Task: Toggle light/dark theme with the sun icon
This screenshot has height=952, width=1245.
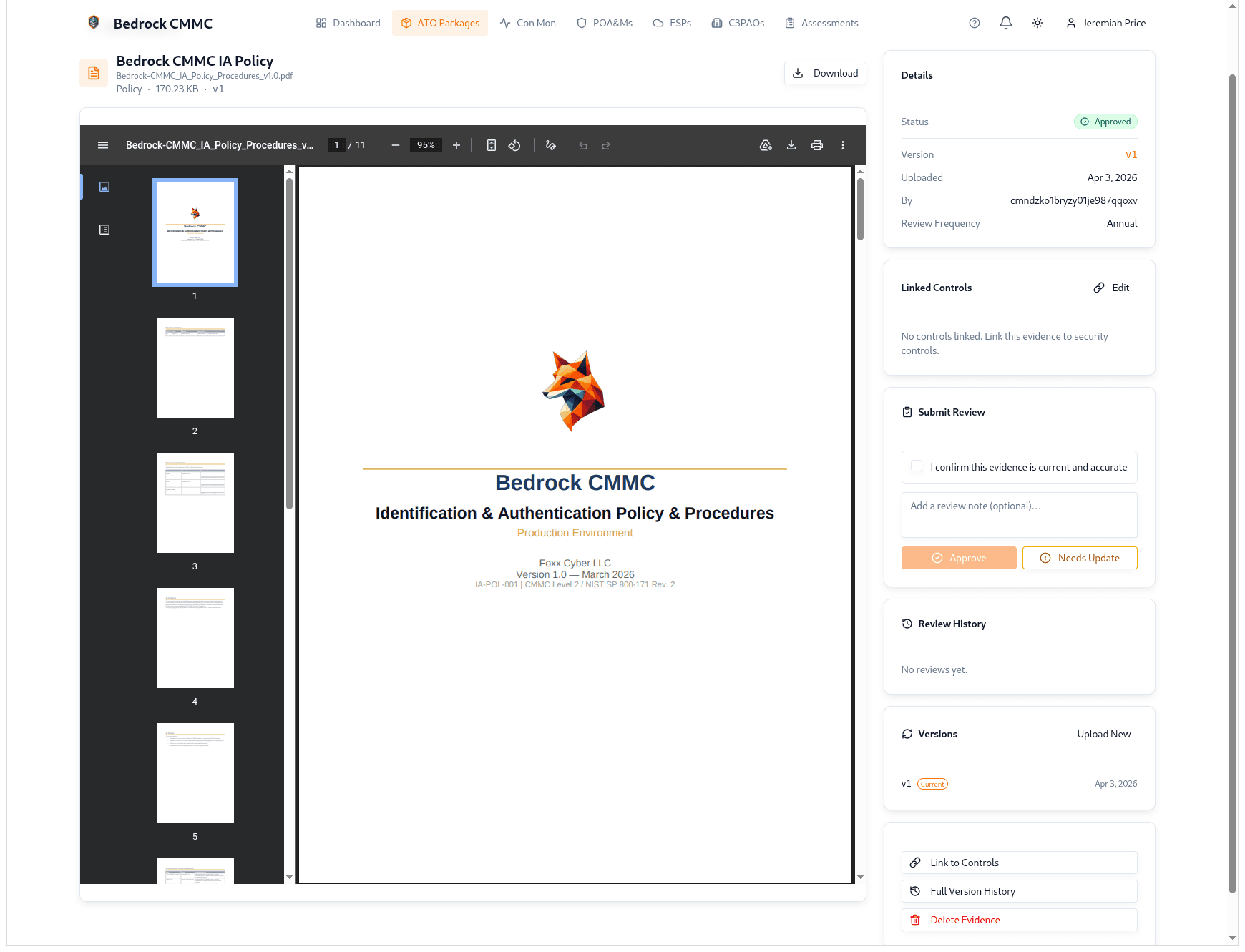Action: [1037, 23]
